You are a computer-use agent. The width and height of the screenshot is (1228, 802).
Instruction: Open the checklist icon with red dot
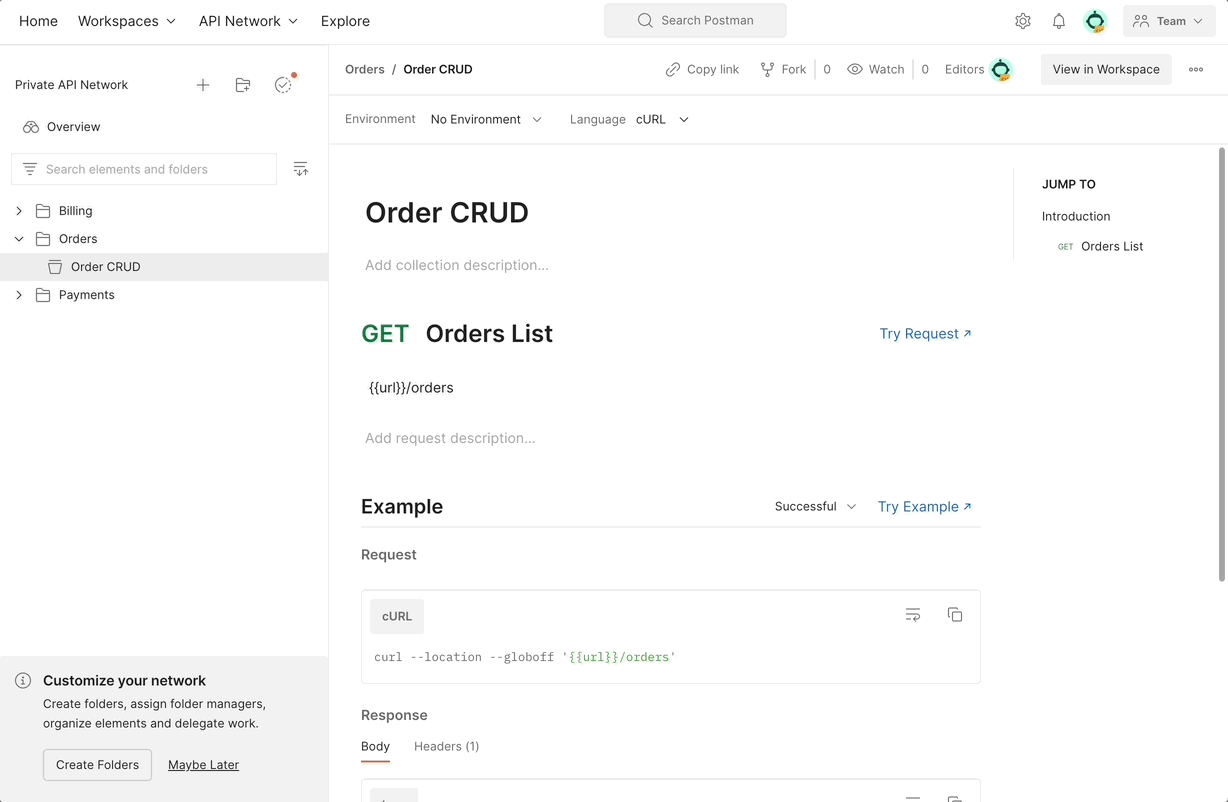(x=282, y=85)
